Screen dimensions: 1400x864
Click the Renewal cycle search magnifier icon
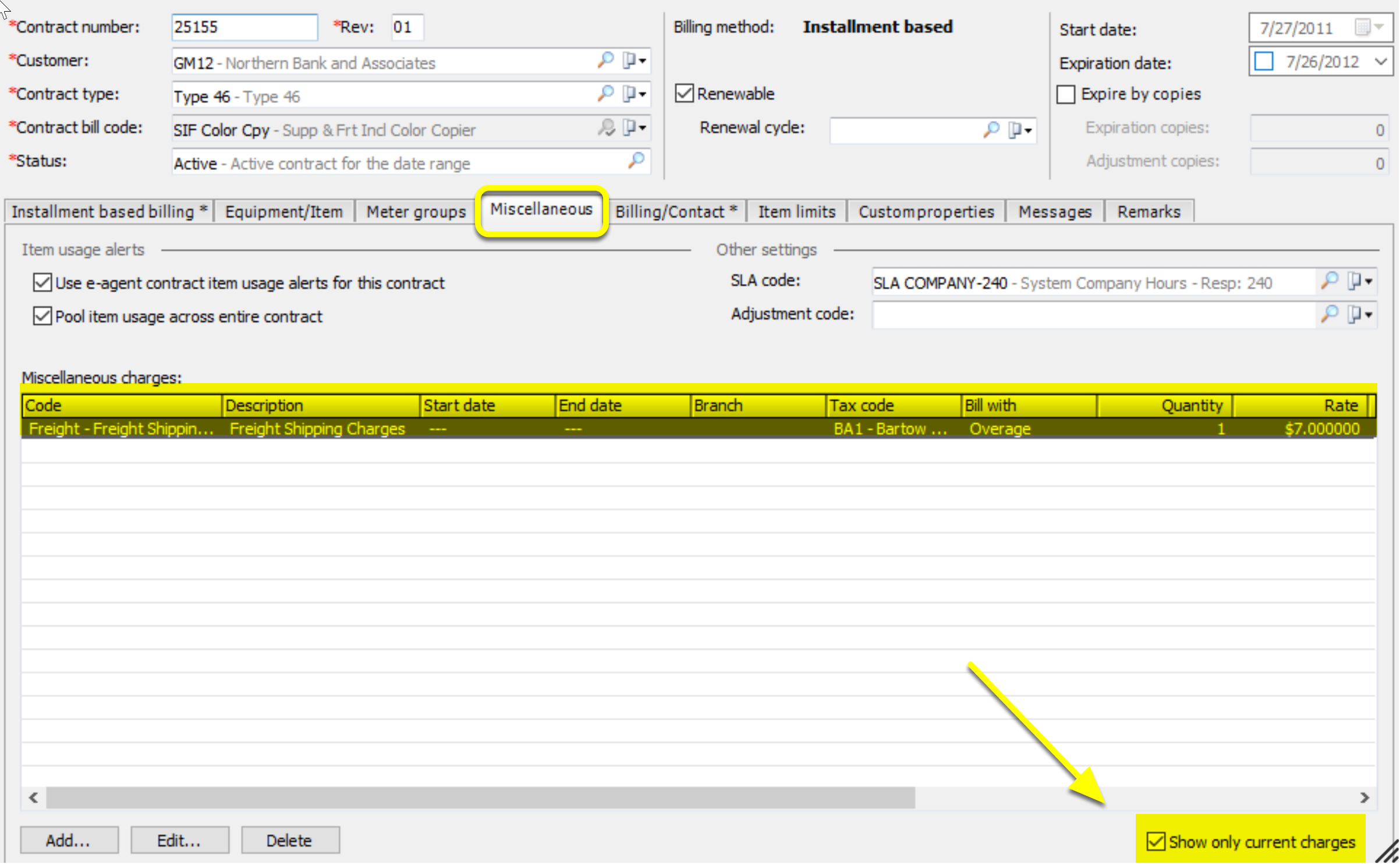pos(991,129)
